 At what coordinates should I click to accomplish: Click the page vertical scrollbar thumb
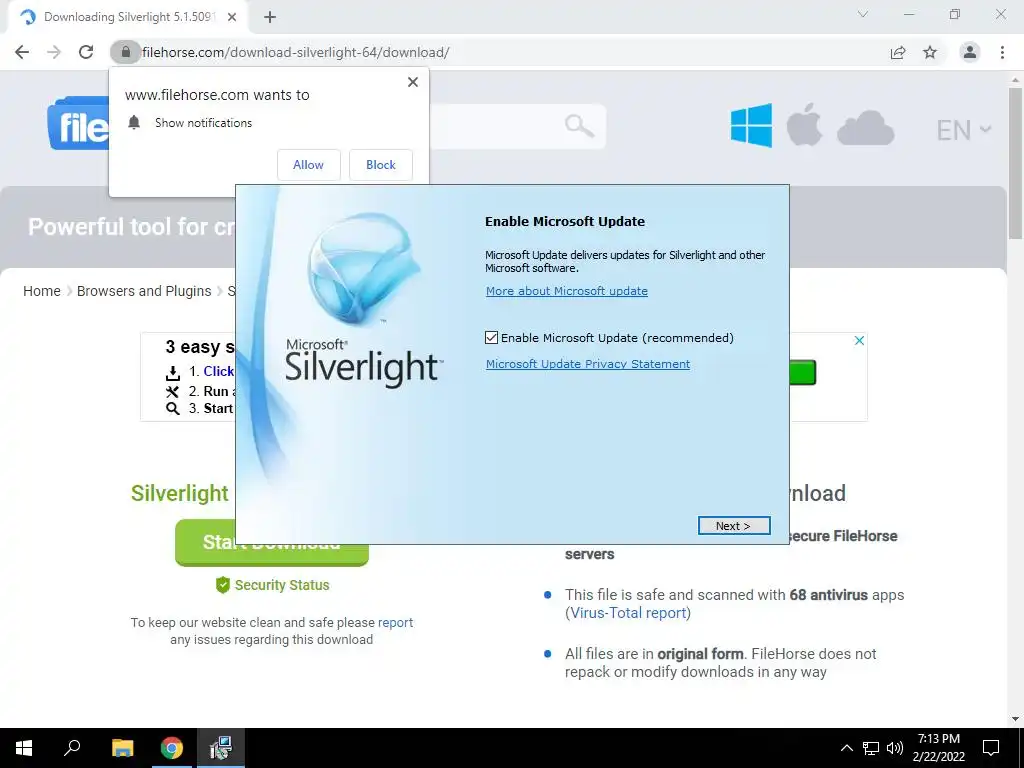(x=1015, y=163)
